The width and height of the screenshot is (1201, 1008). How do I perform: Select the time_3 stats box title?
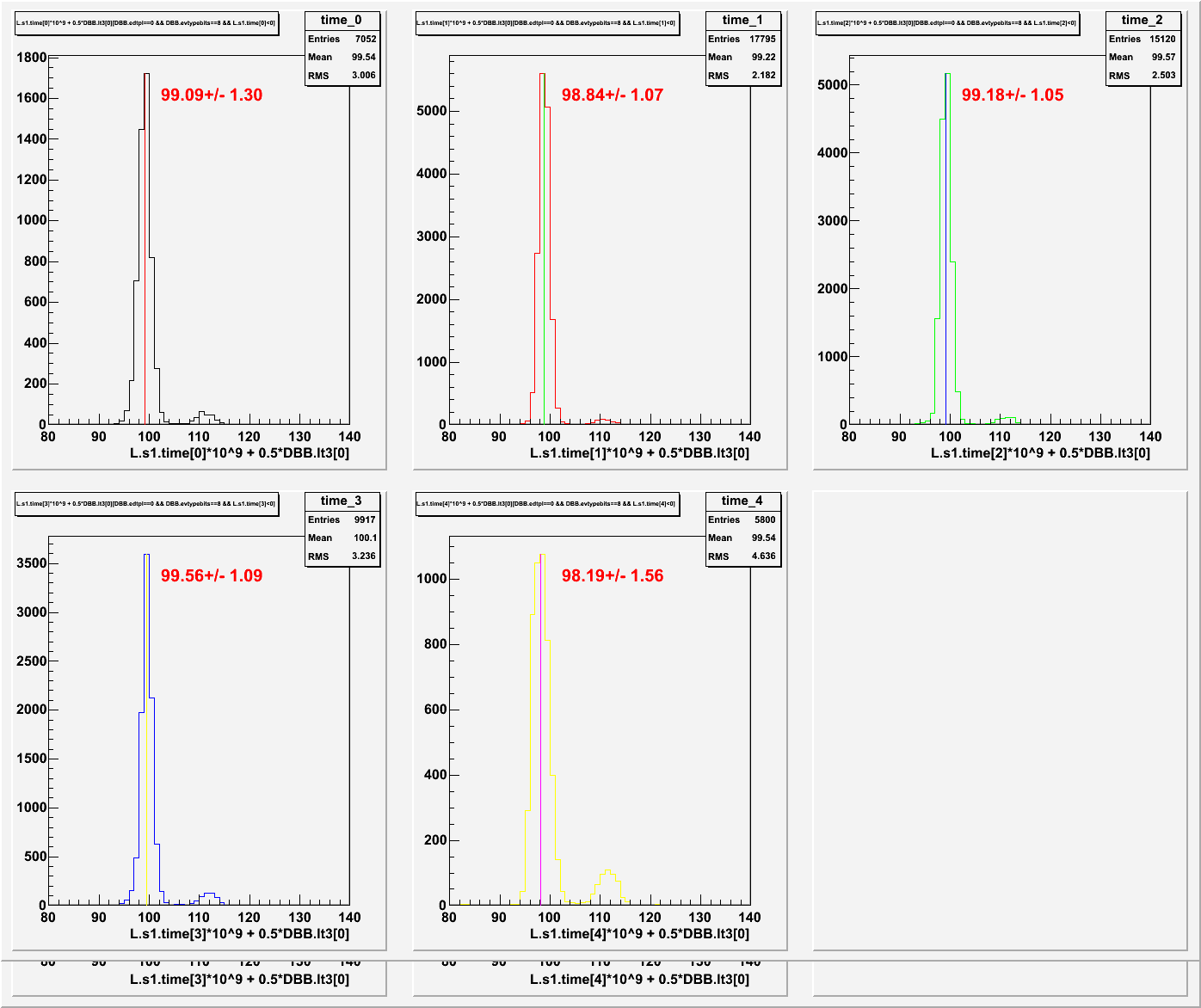point(342,501)
